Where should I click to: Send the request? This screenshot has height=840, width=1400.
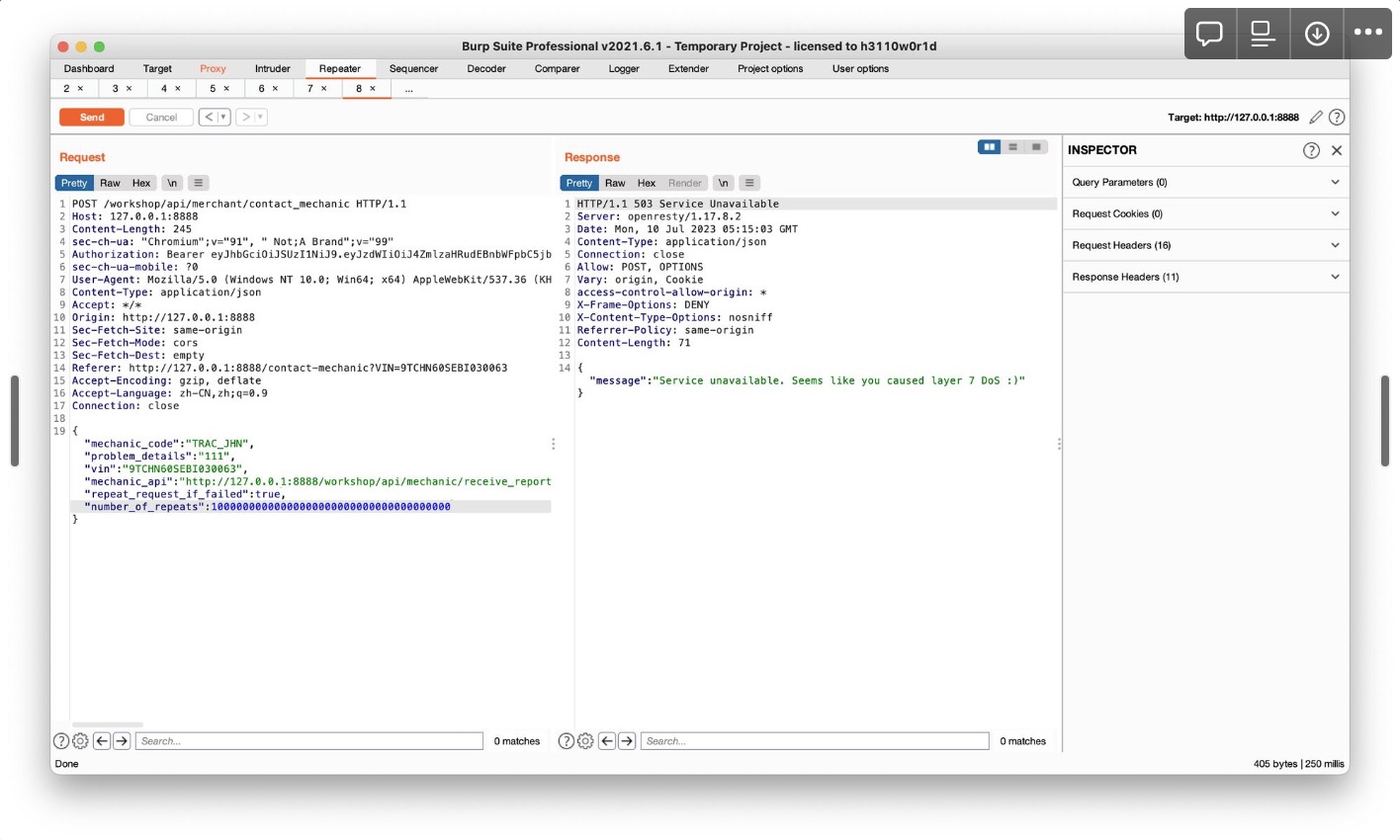(x=92, y=118)
